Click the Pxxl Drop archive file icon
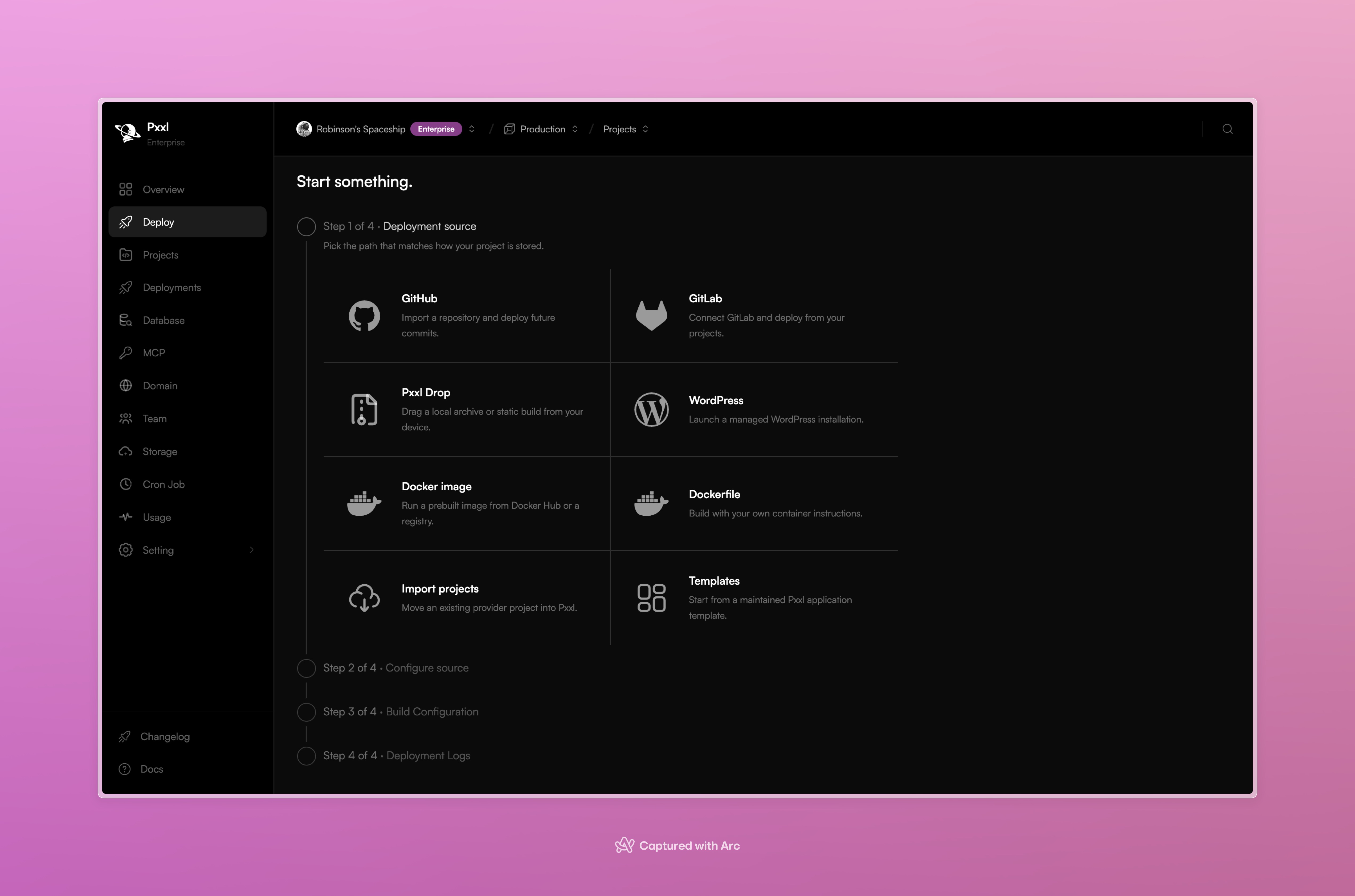The width and height of the screenshot is (1355, 896). click(365, 410)
